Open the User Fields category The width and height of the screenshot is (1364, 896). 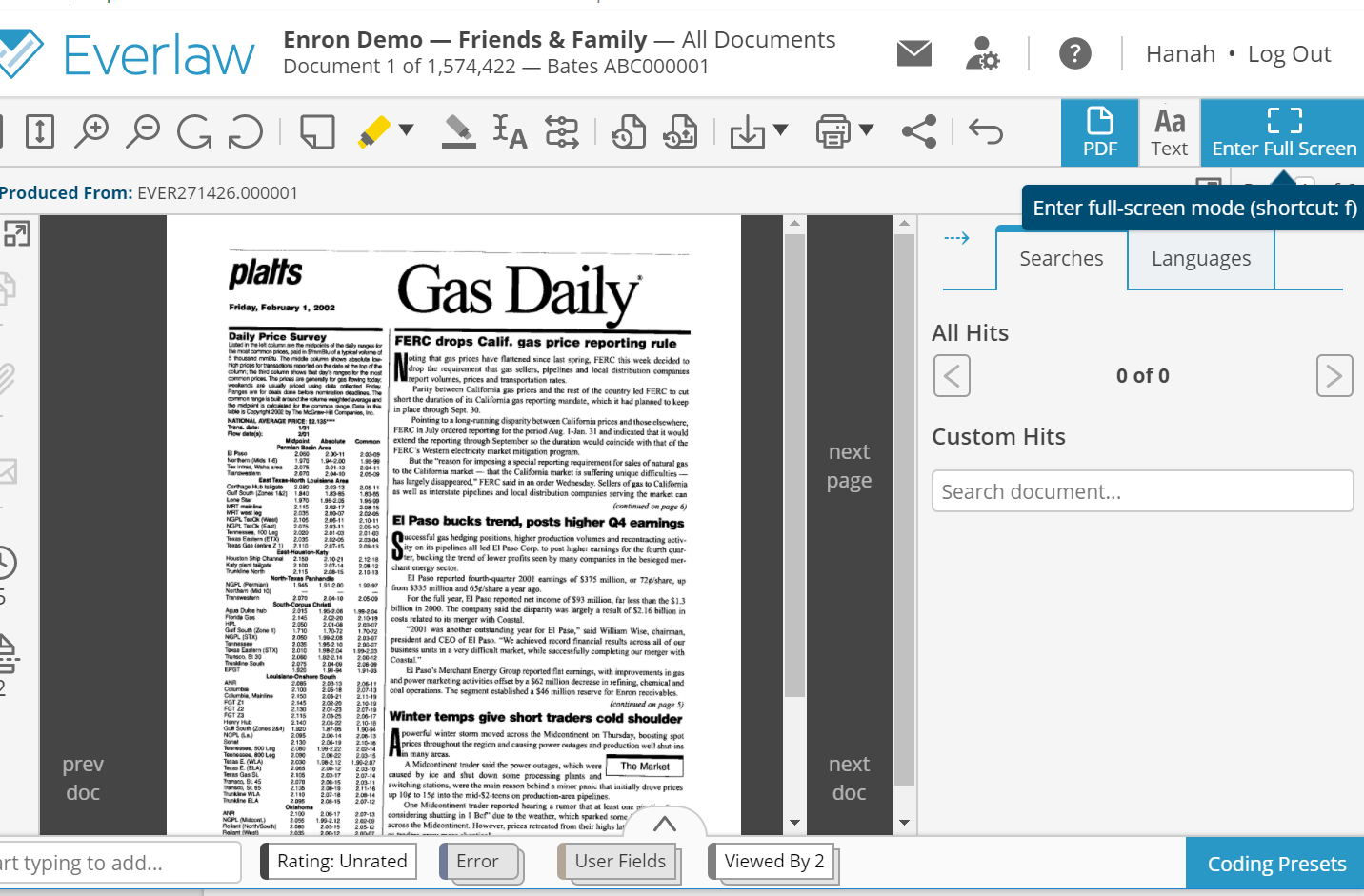click(x=620, y=861)
